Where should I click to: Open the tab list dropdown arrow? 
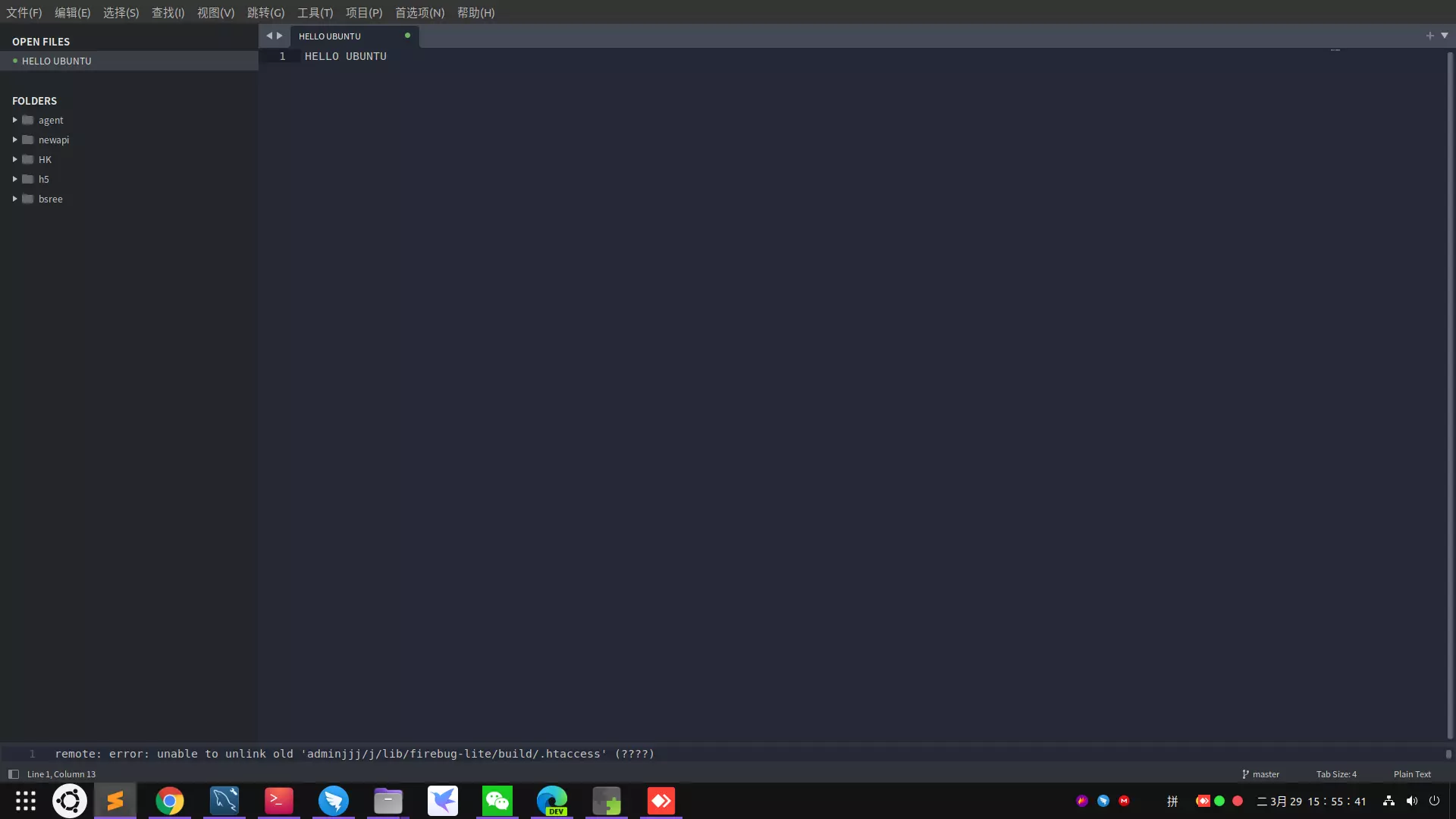pyautogui.click(x=1445, y=36)
